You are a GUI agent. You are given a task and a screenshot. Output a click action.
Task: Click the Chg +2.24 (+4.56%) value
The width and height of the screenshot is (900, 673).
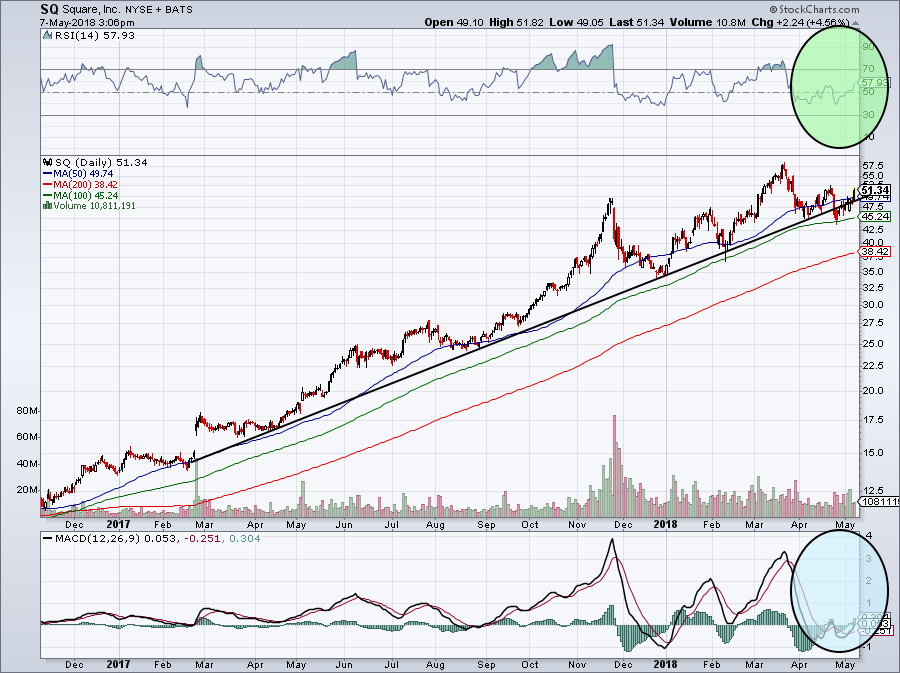[x=800, y=22]
